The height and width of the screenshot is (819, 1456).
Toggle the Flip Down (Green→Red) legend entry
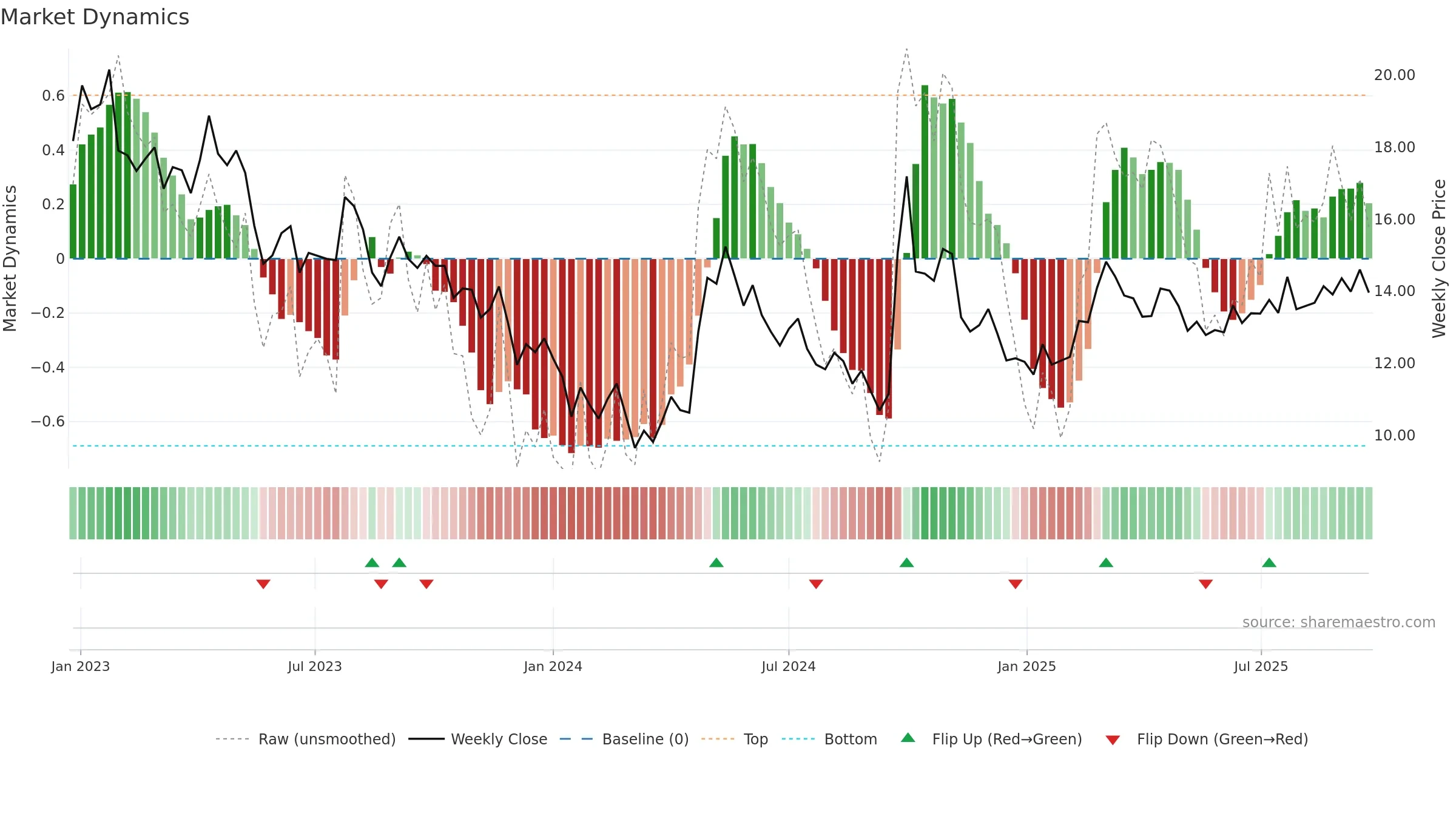[1207, 739]
